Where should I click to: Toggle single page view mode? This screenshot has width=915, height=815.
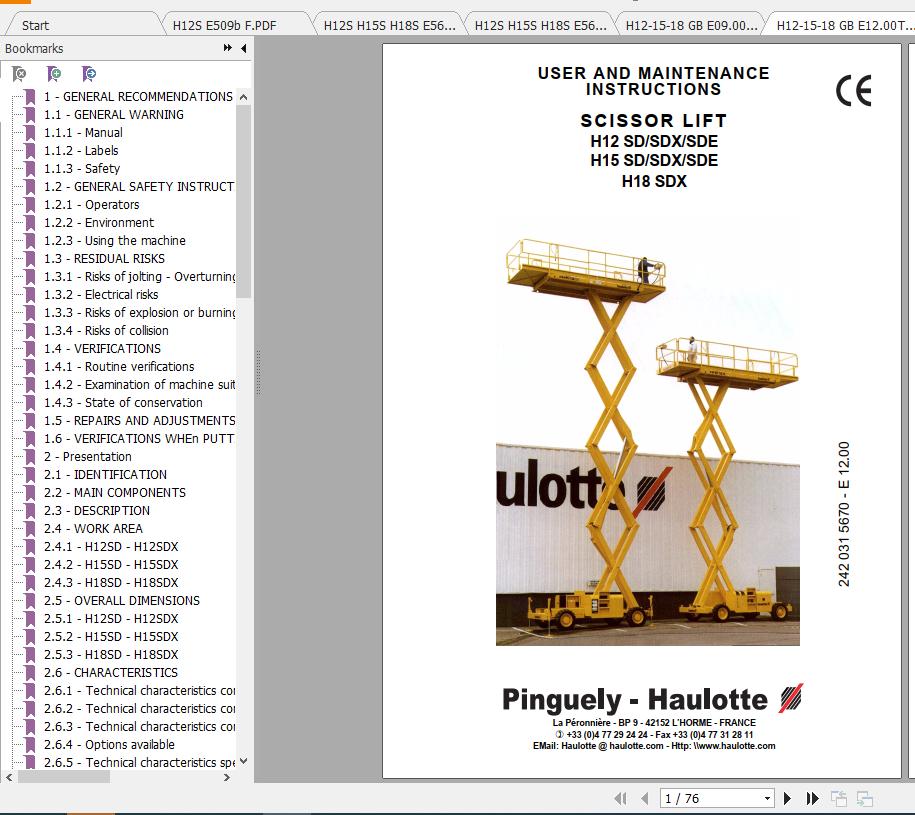839,798
